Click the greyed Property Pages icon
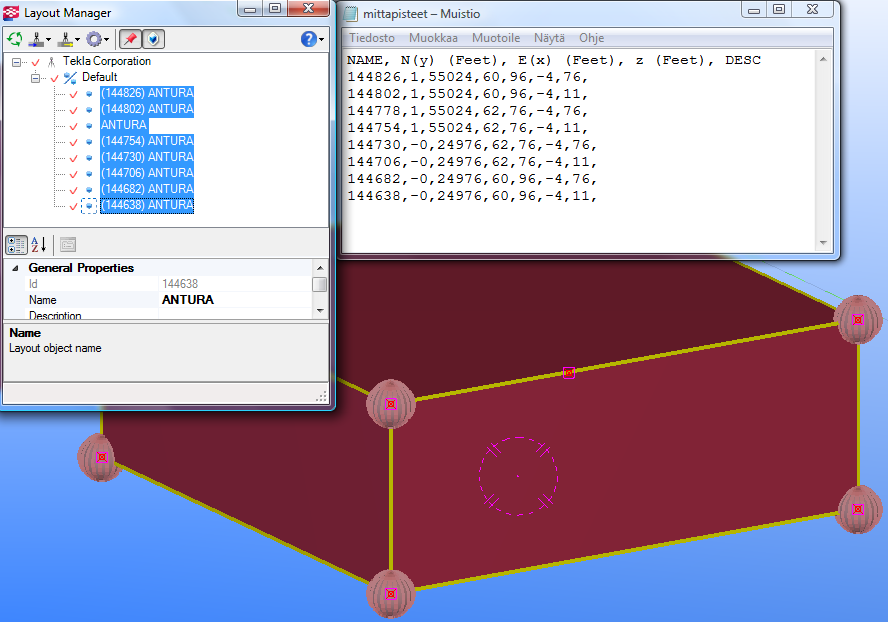 (68, 245)
